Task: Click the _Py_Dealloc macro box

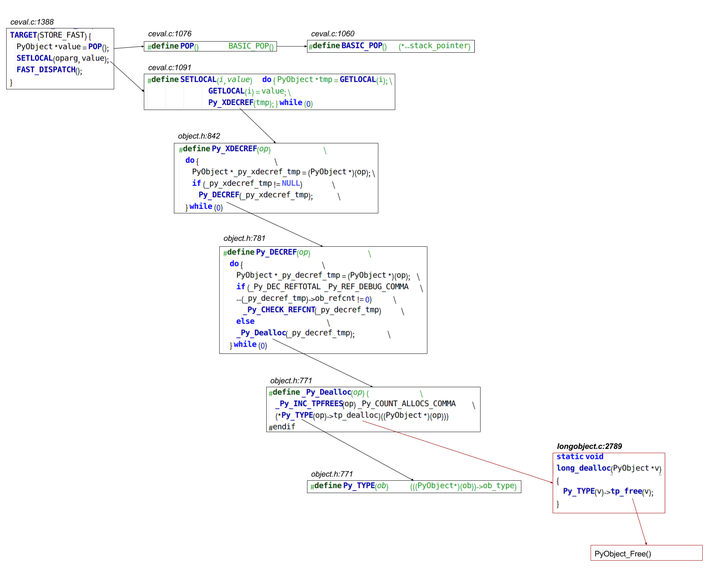Action: click(373, 410)
